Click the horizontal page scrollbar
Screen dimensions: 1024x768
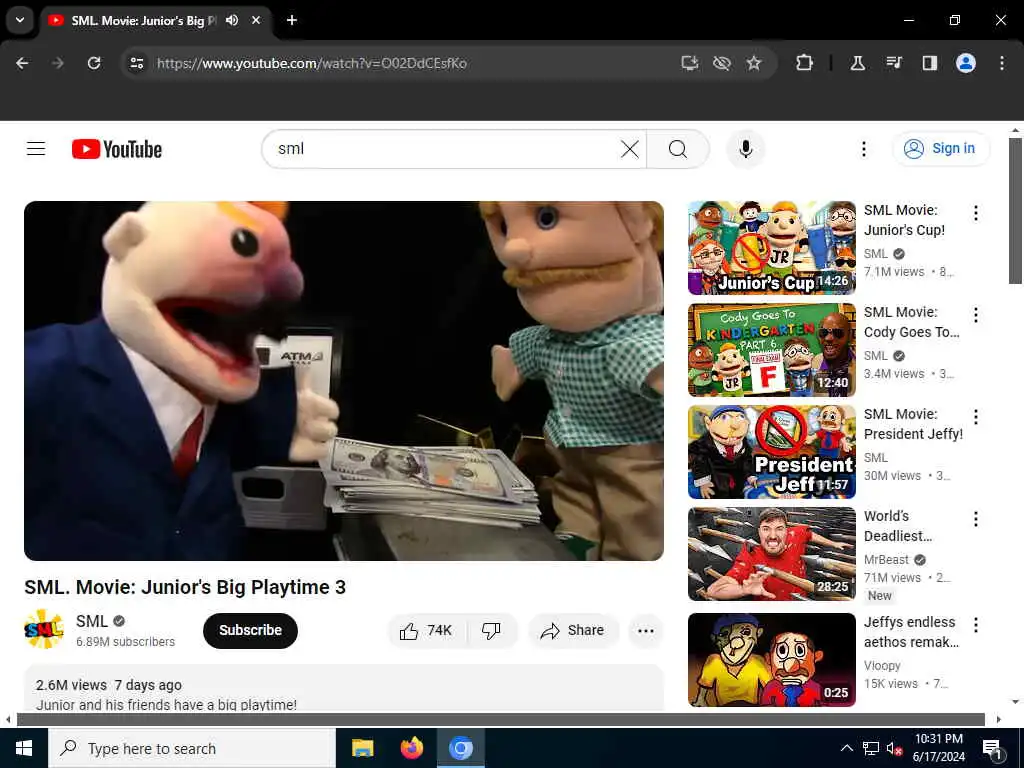(500, 720)
